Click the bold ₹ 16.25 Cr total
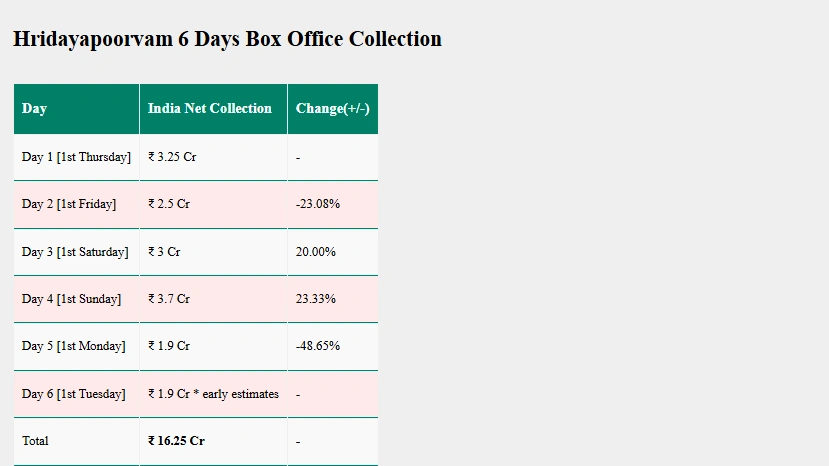The height and width of the screenshot is (466, 829). [x=176, y=441]
